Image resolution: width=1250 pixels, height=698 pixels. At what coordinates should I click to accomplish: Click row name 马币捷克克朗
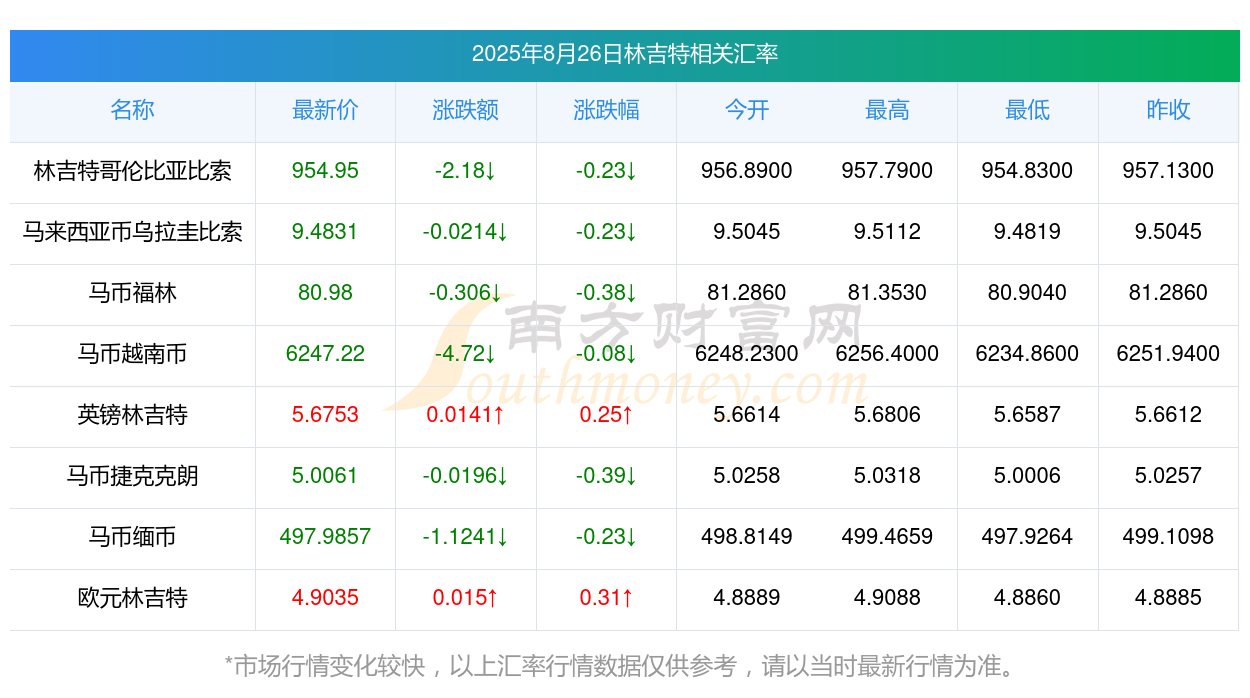tap(132, 476)
